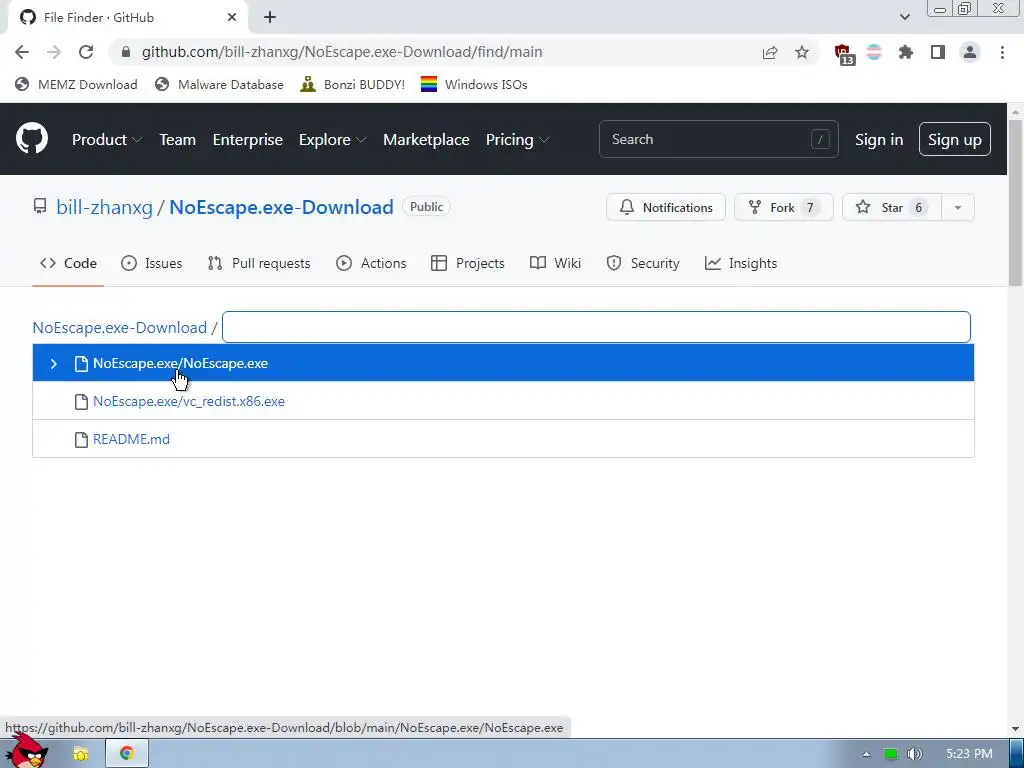
Task: Click the volume speaker tray icon
Action: pyautogui.click(x=914, y=754)
